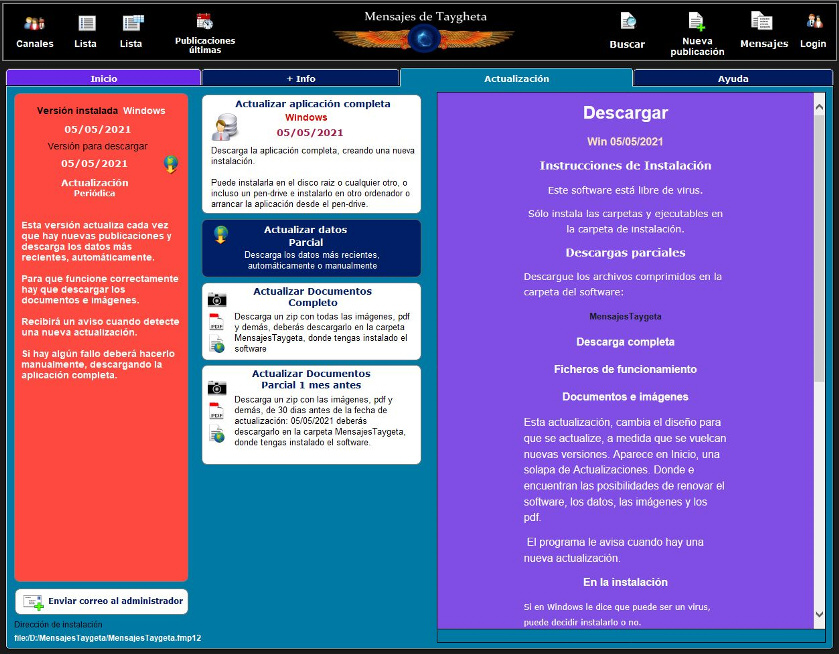This screenshot has width=839, height=654.
Task: Click the Publicaciones últimas calendar icon
Action: coord(204,21)
